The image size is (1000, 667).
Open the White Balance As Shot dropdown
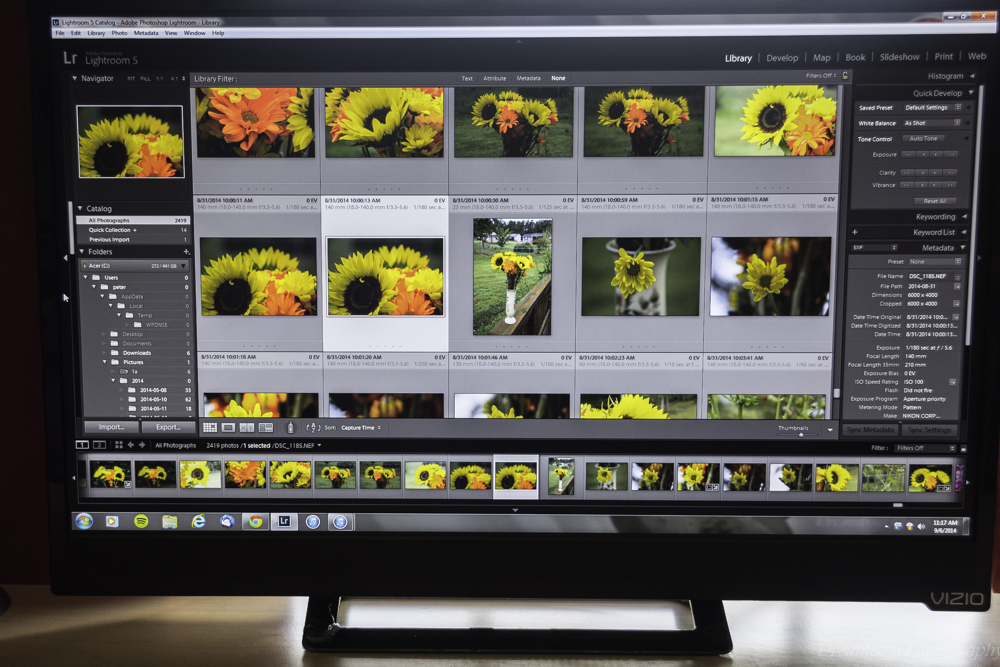pos(930,123)
